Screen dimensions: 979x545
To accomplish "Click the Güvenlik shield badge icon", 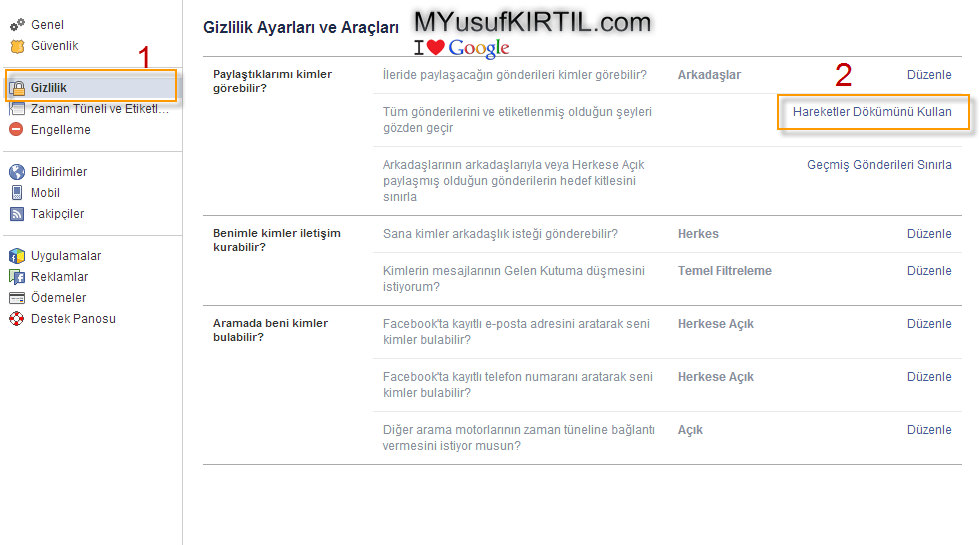I will [17, 46].
